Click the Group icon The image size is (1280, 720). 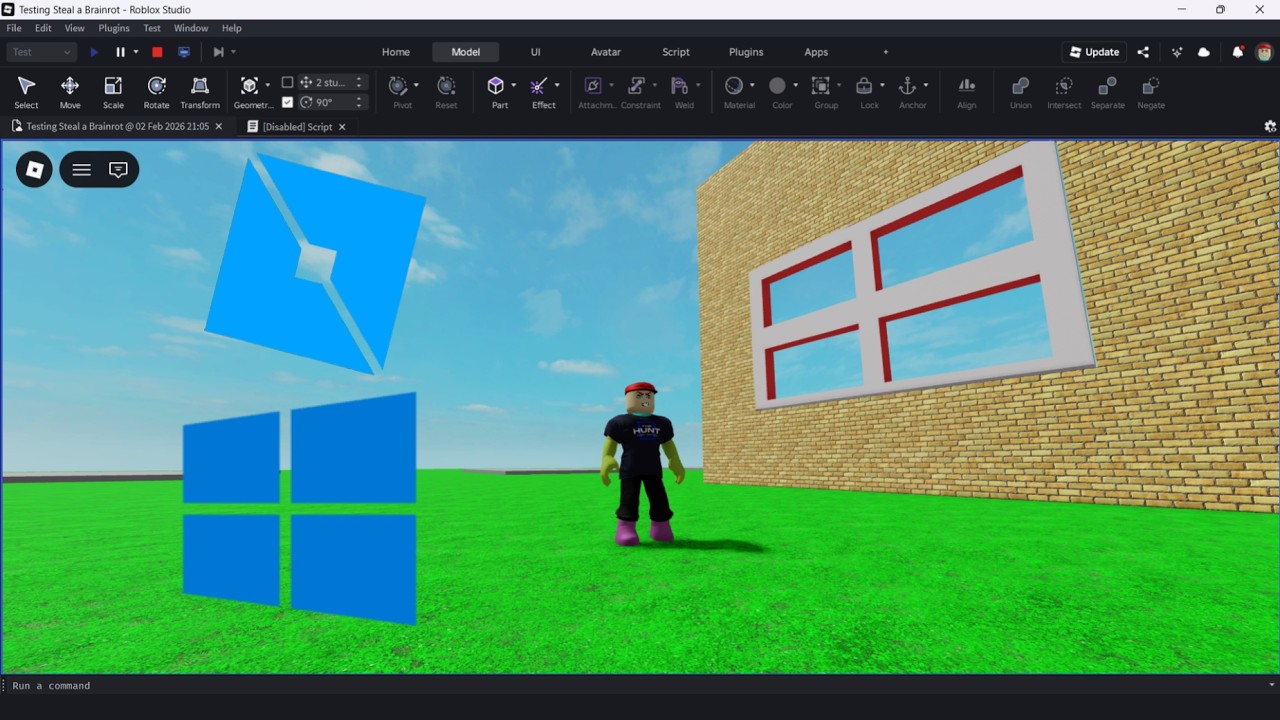(x=821, y=86)
